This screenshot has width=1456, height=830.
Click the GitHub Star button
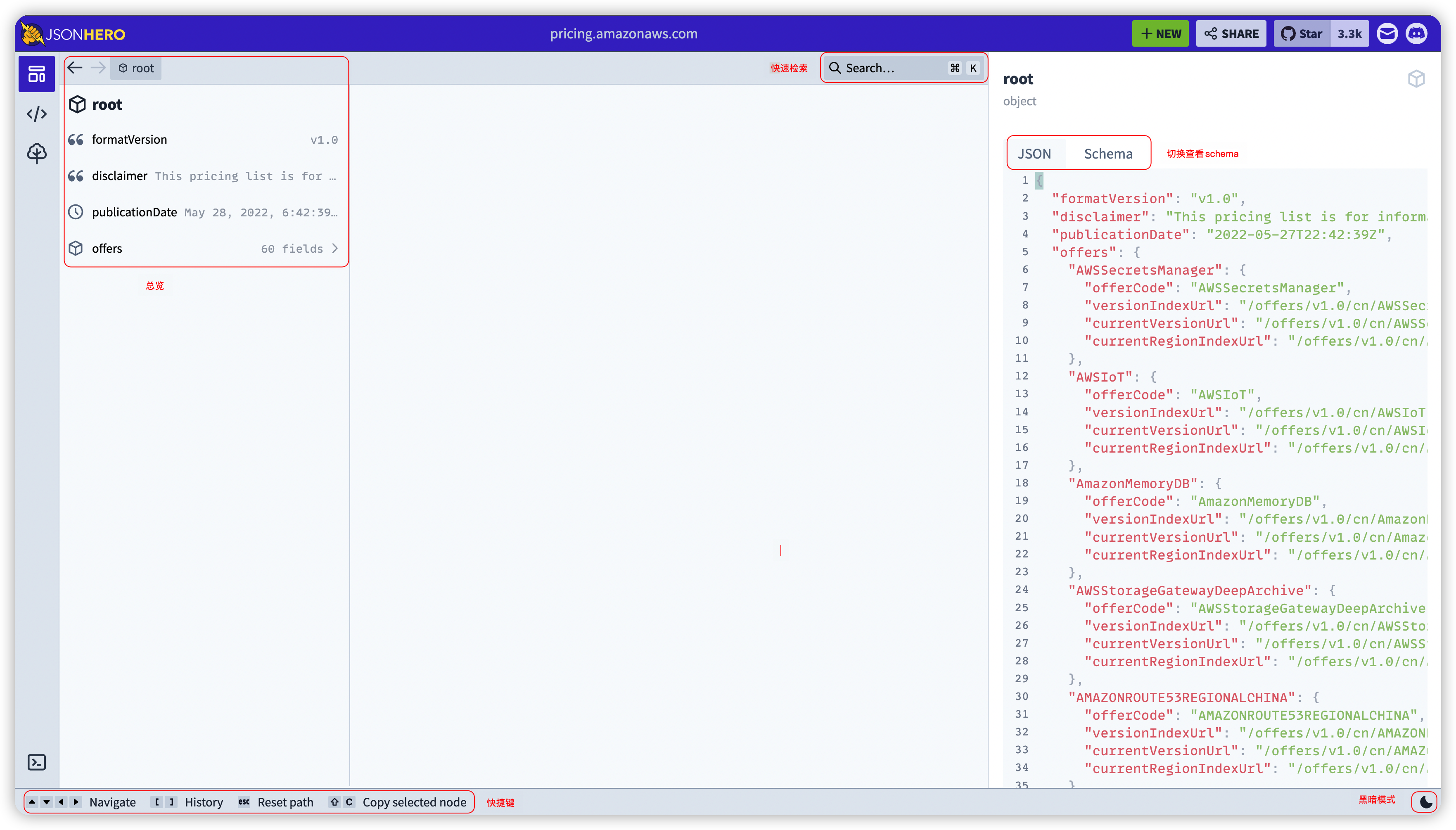[1302, 33]
